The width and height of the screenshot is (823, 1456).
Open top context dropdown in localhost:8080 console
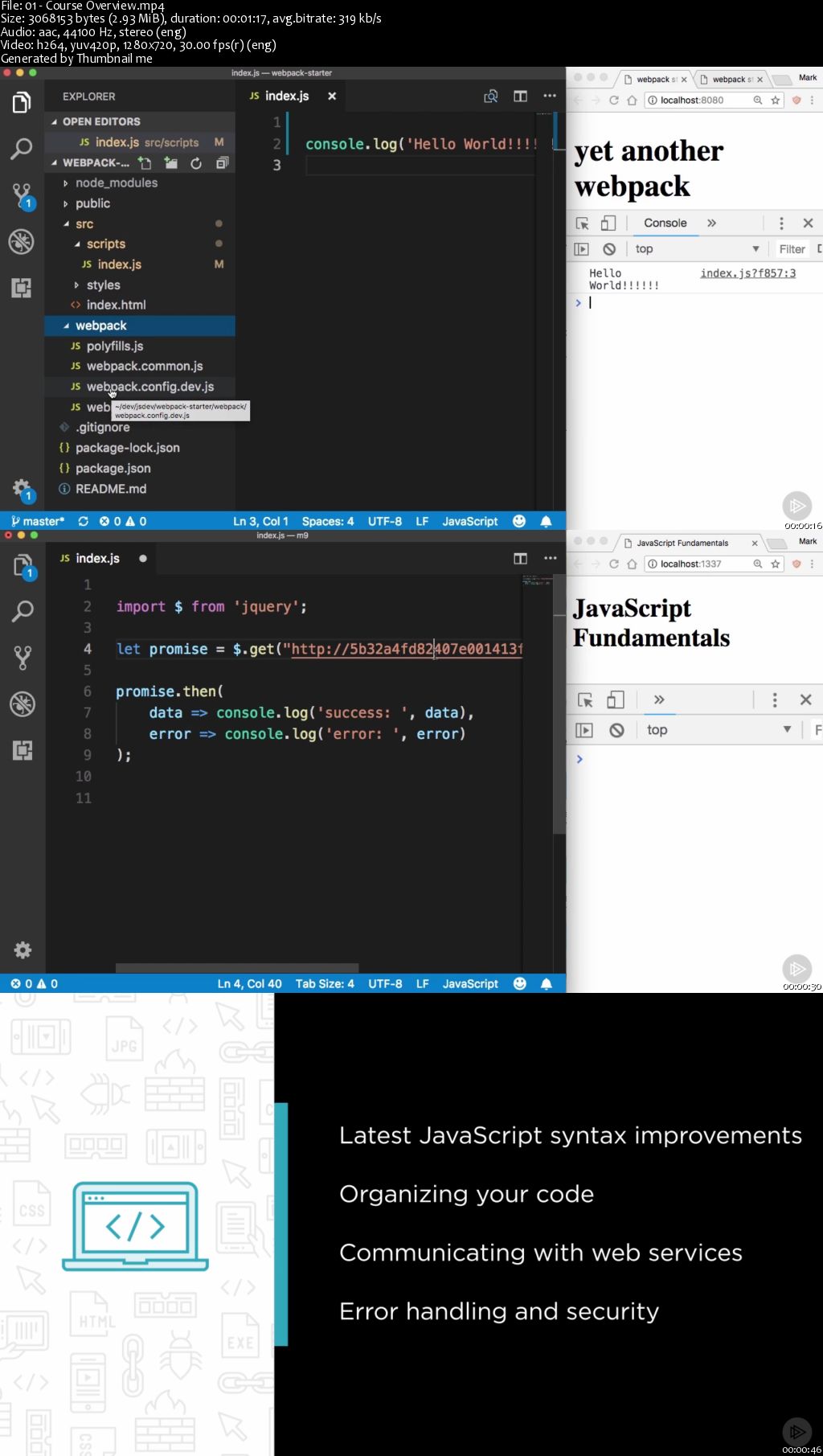(697, 249)
